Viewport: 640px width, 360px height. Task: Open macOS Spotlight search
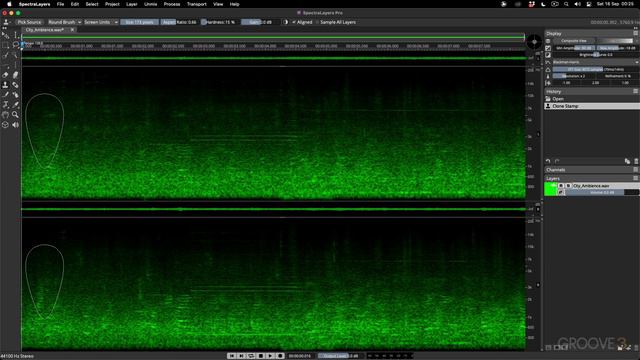pos(566,4)
